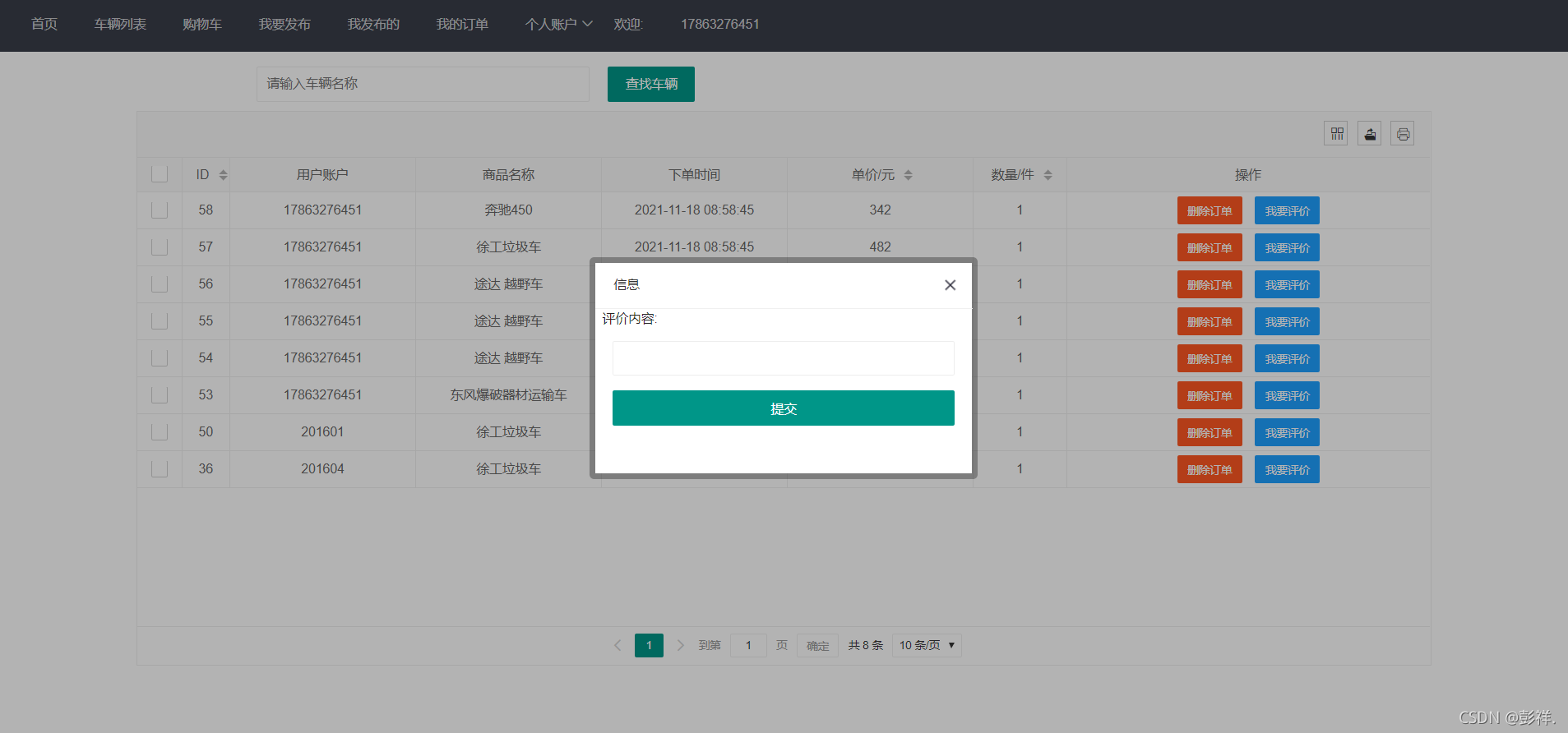Click 我要评价 for order ID 36
This screenshot has width=1568, height=733.
[1287, 469]
